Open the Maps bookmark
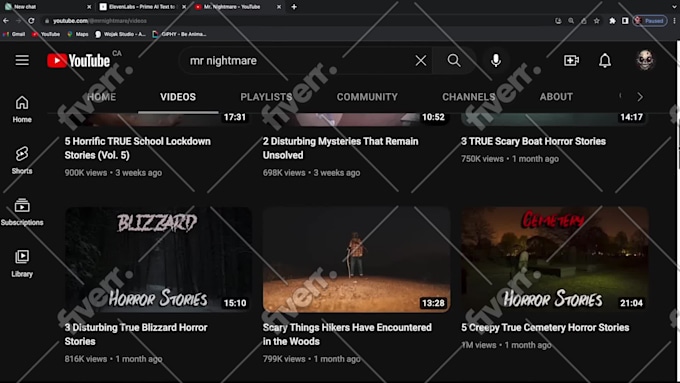 coord(78,34)
